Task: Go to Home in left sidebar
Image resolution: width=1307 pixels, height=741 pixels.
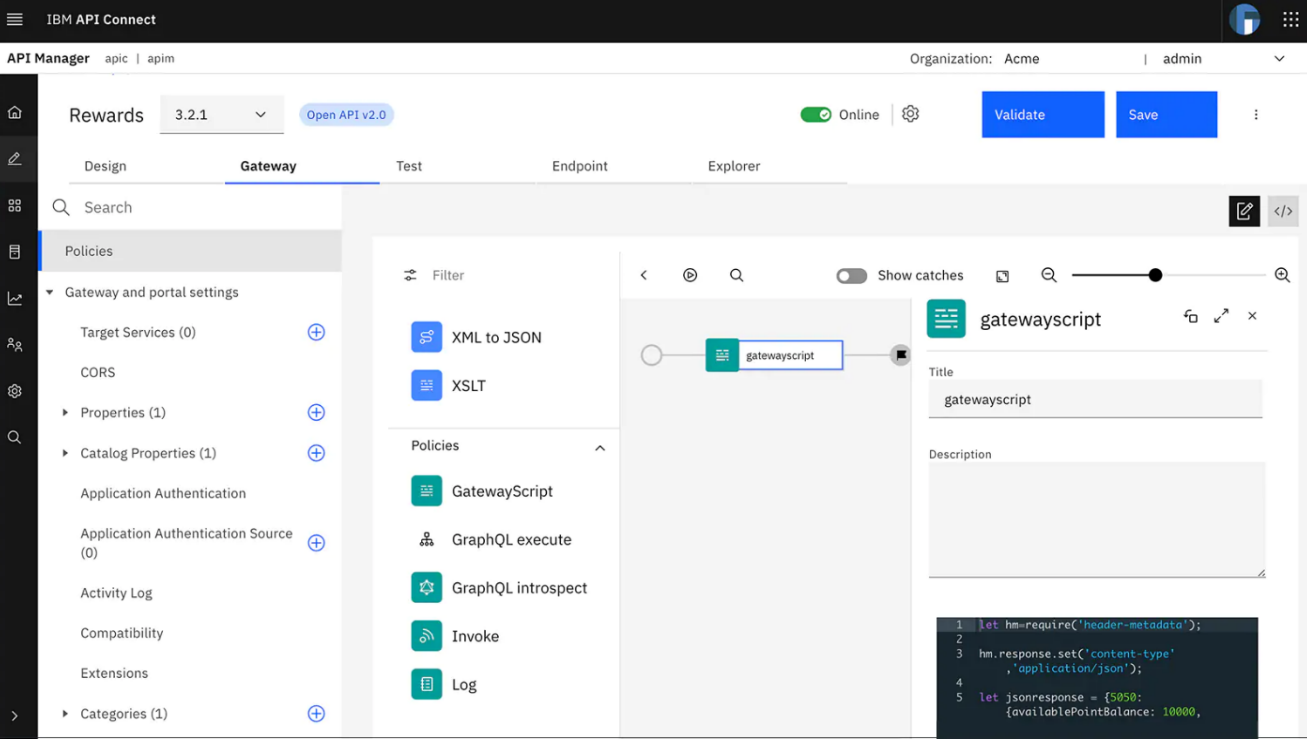Action: (15, 112)
